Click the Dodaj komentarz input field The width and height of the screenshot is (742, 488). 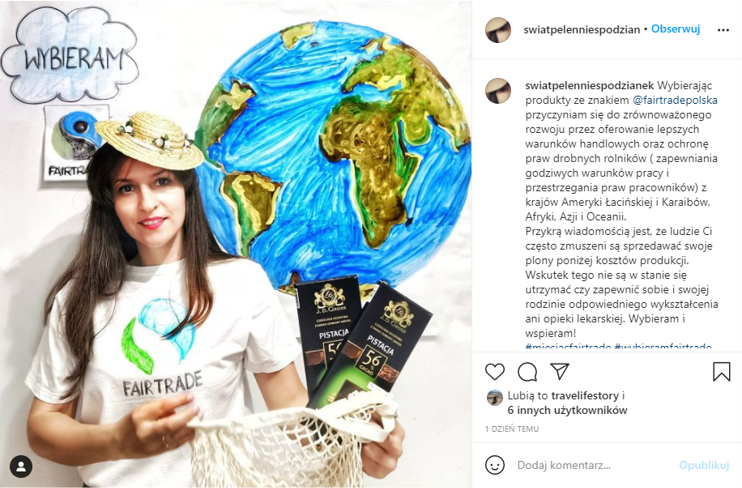coord(592,465)
